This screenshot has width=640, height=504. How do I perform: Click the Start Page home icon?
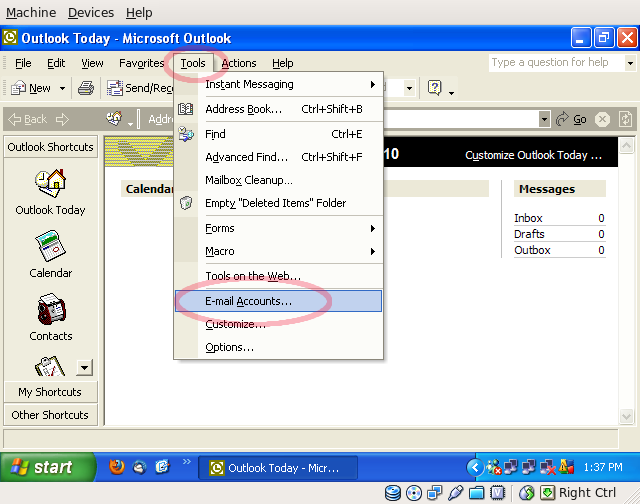point(114,118)
